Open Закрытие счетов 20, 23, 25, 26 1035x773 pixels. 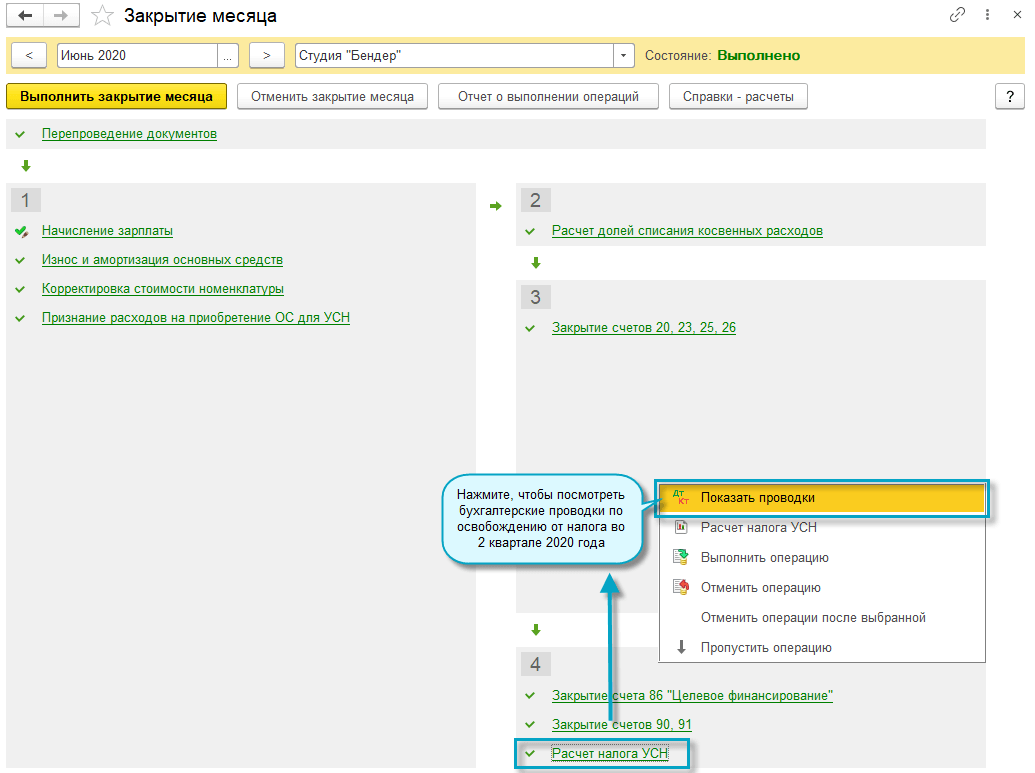pos(644,328)
